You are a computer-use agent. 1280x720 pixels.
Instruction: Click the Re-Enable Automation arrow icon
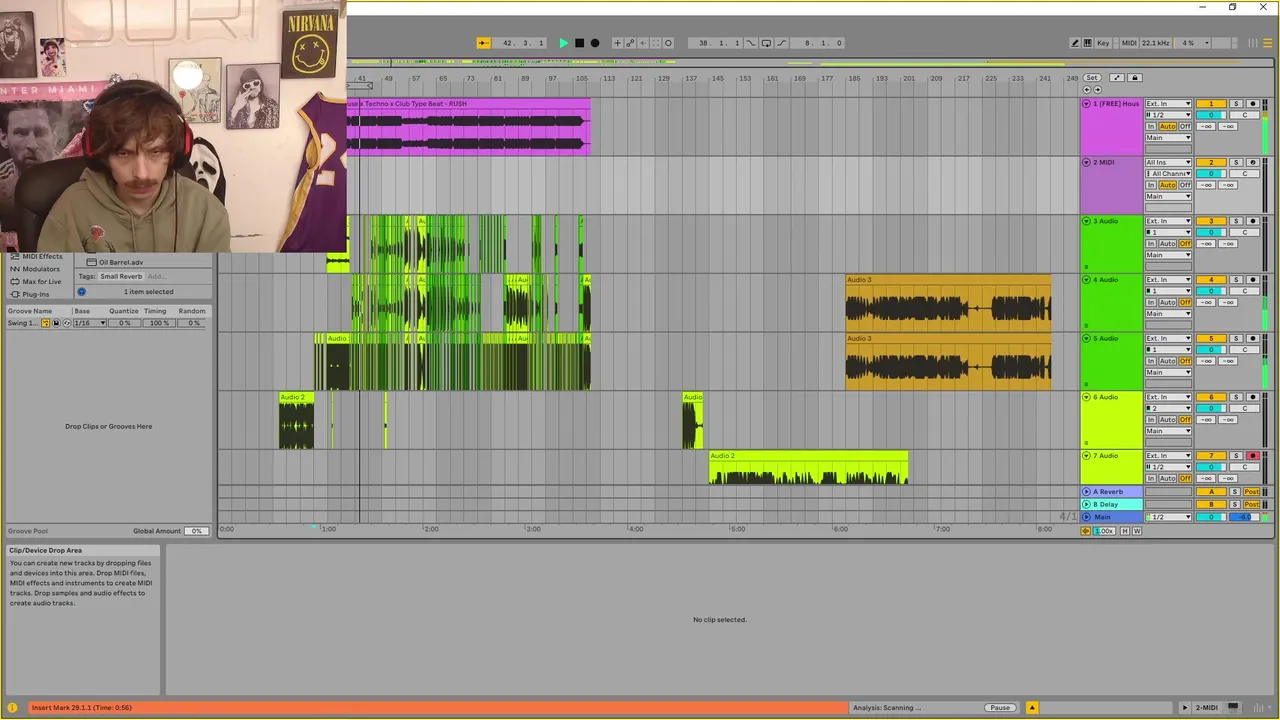(643, 43)
